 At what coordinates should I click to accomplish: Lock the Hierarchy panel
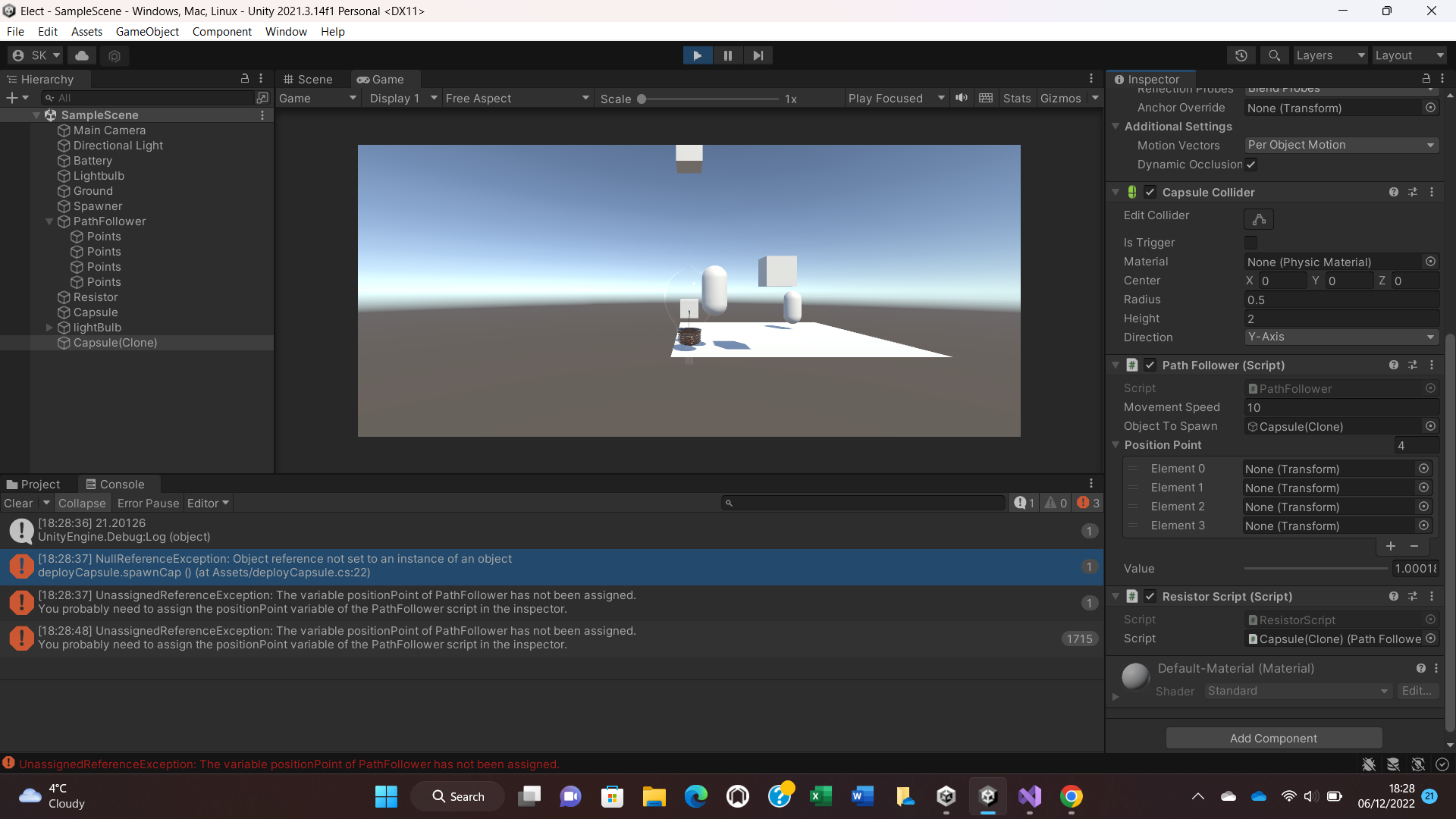[244, 79]
